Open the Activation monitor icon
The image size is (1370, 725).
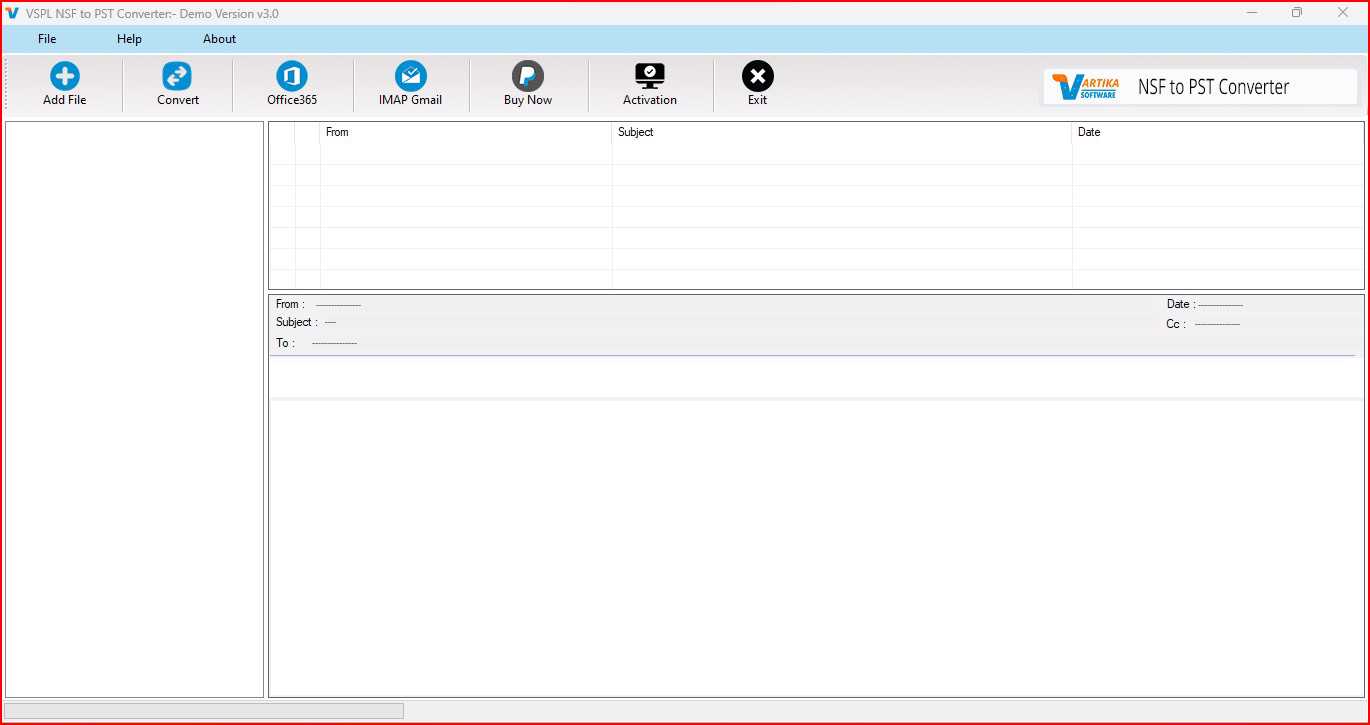tap(650, 76)
